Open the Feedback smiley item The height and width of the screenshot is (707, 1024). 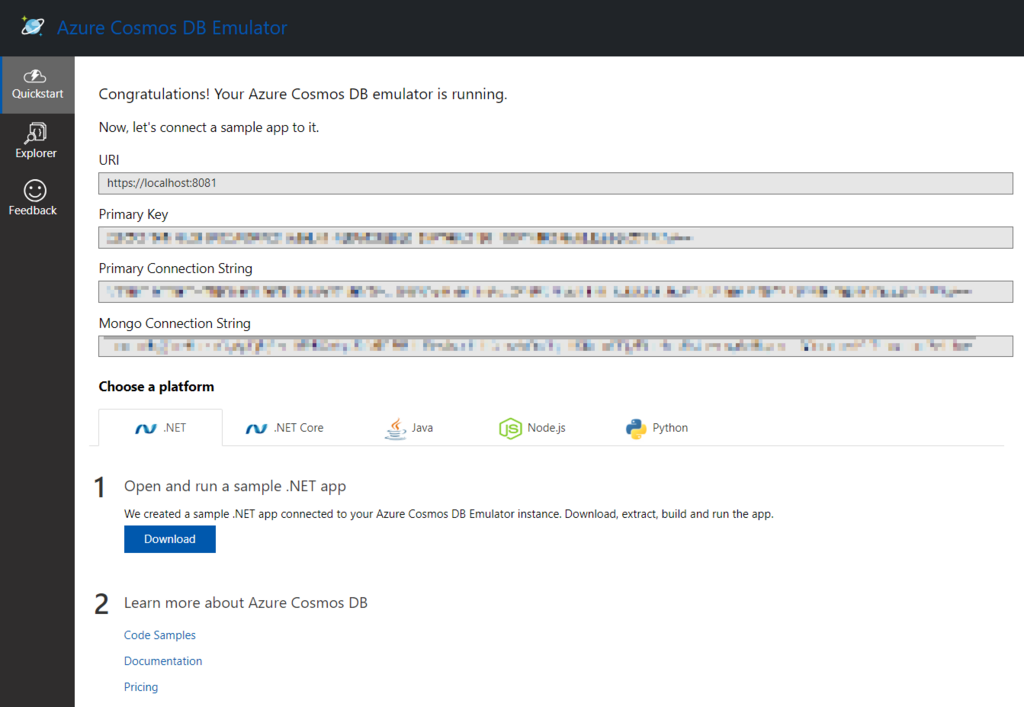point(33,198)
